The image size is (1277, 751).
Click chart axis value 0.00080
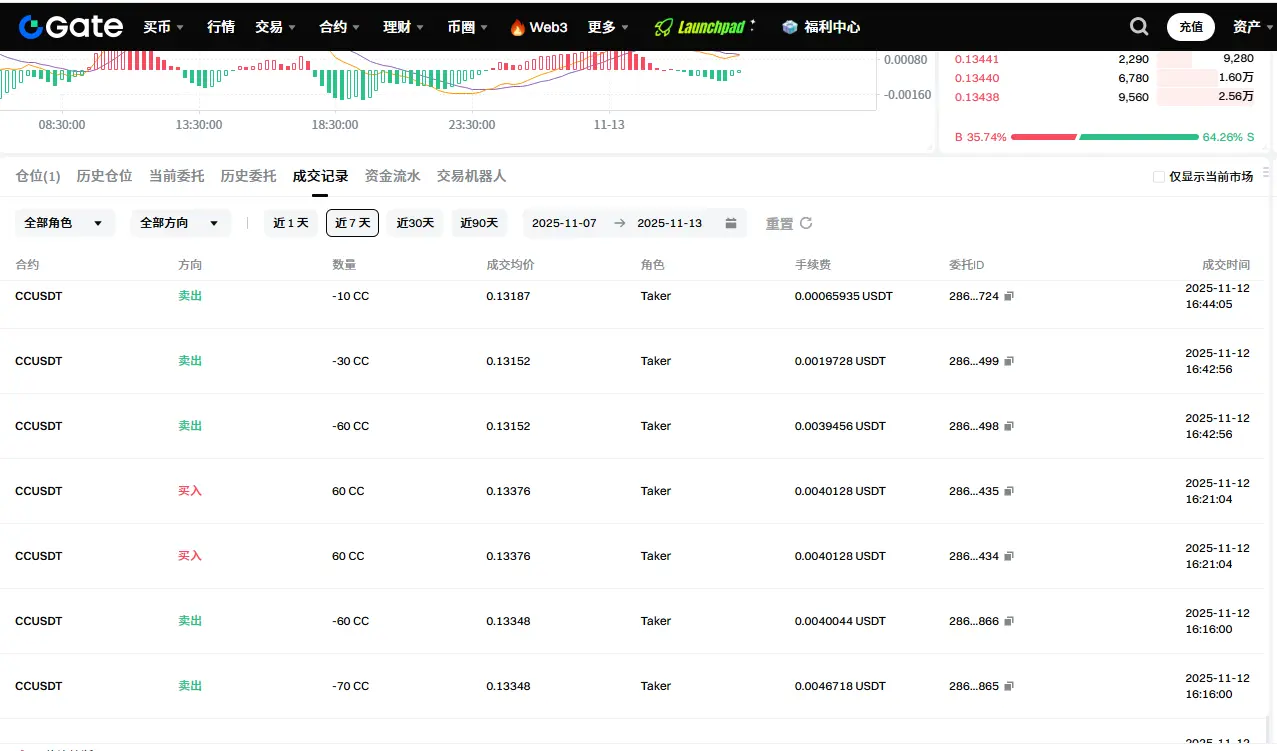907,59
